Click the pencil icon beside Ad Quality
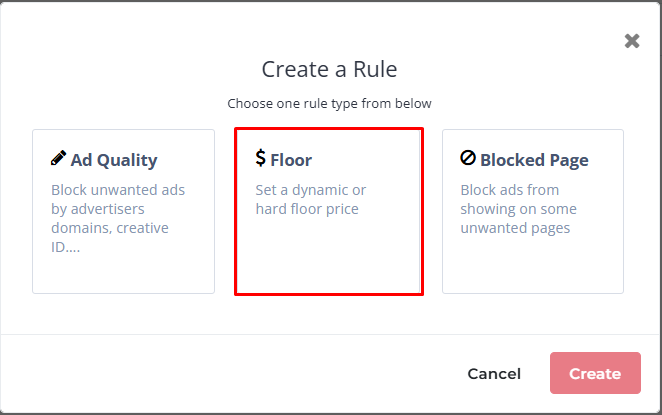The height and width of the screenshot is (415, 662). [x=59, y=159]
